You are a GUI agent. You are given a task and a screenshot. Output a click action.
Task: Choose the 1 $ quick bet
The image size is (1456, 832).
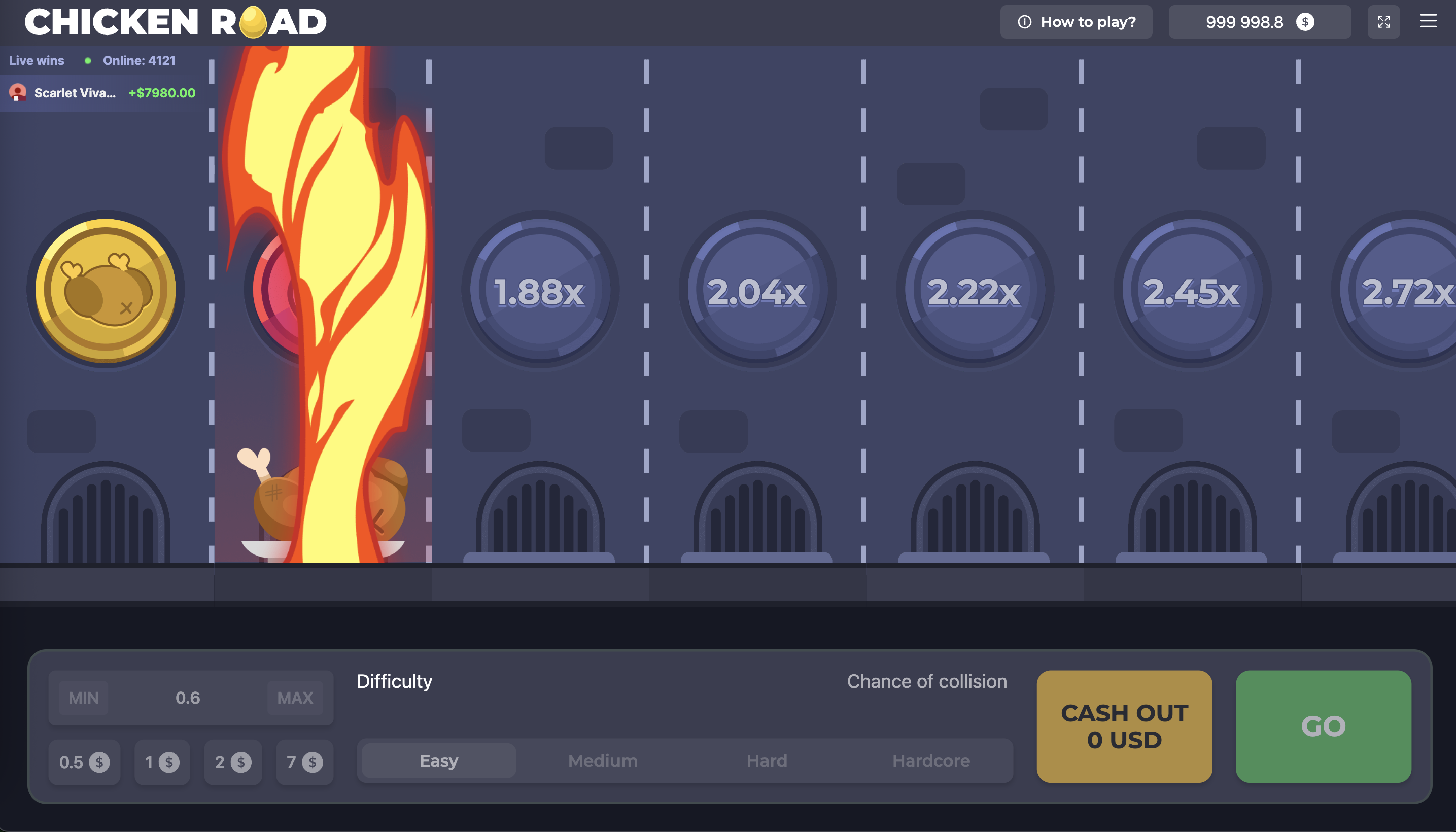162,761
